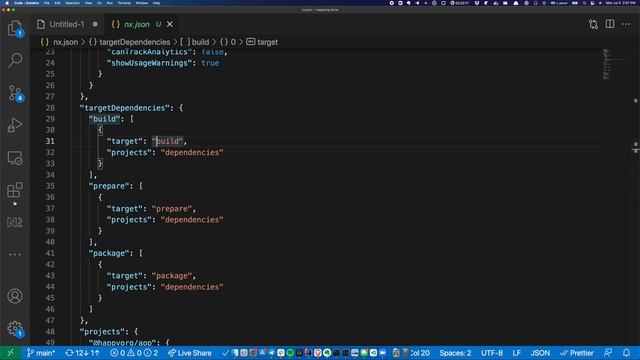Synchronize changes 12 down 1 up
Viewport: 640px width, 360px height.
tap(82, 353)
